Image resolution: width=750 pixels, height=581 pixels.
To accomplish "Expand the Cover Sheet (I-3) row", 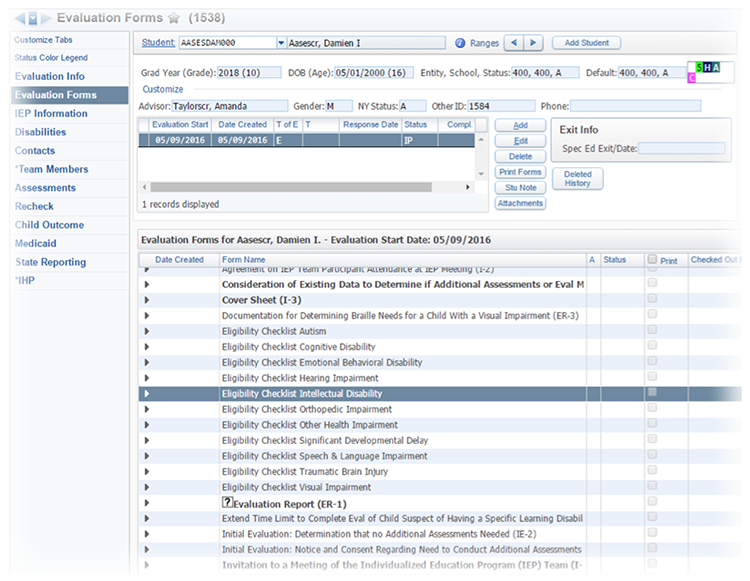I will [147, 300].
